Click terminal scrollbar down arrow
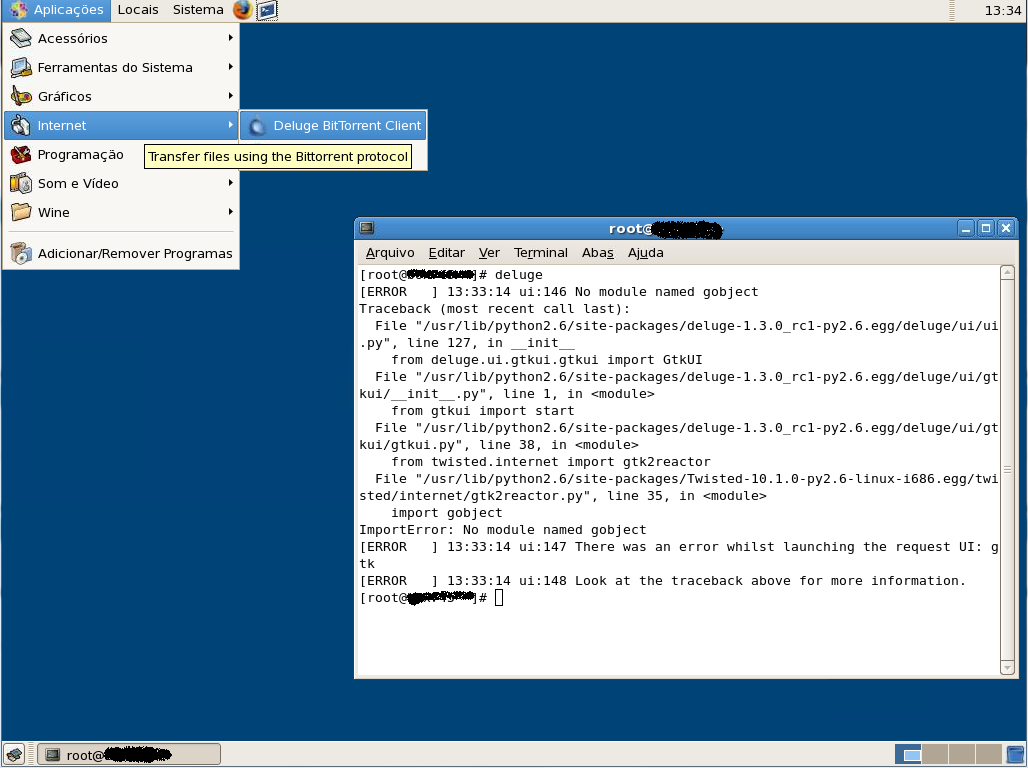The image size is (1028, 768). 1008,668
